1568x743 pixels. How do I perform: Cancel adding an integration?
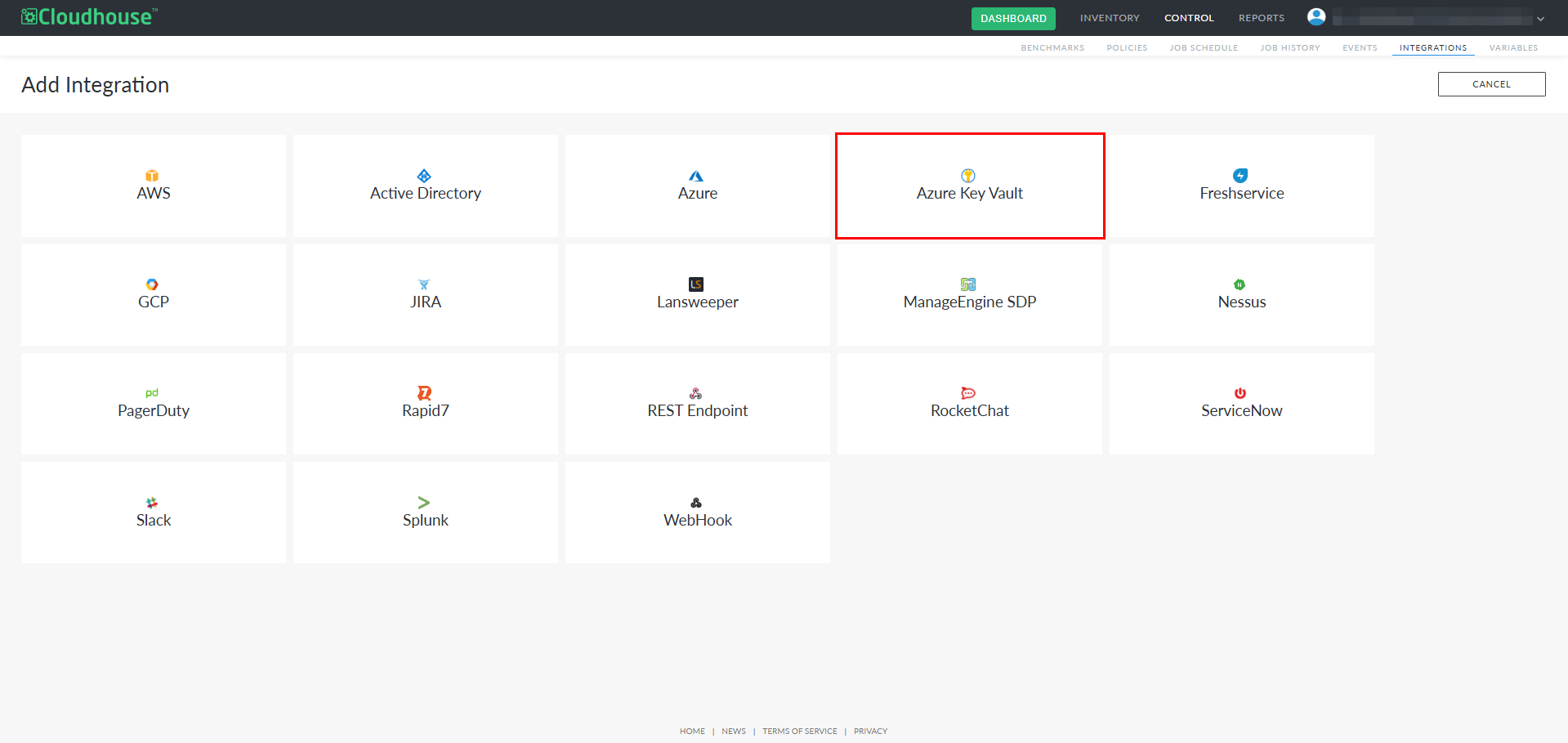[x=1491, y=84]
